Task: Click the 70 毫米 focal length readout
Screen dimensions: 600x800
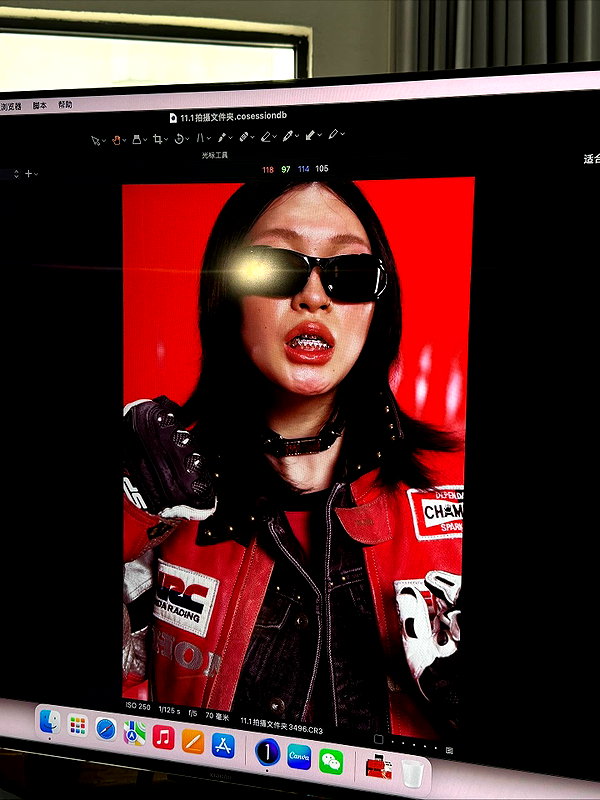Action: (217, 716)
